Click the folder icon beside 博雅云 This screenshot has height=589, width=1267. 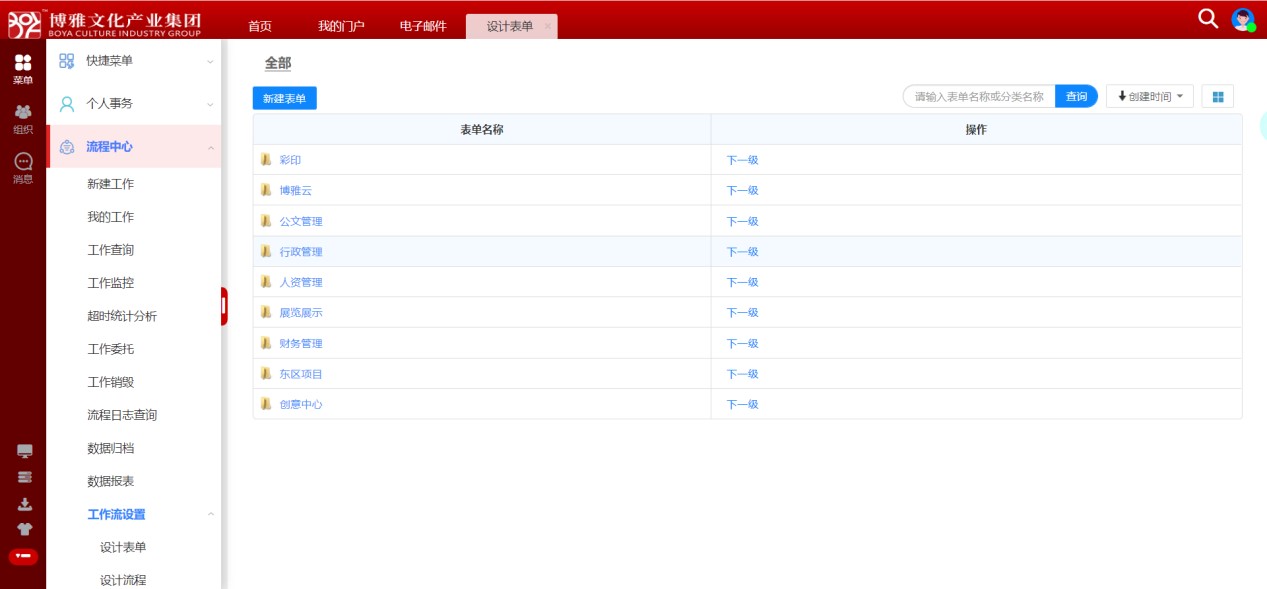pos(266,190)
